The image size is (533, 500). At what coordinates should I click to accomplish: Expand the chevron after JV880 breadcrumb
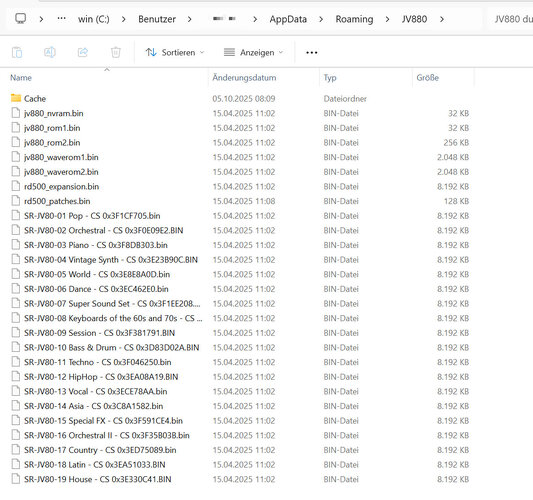(x=442, y=19)
